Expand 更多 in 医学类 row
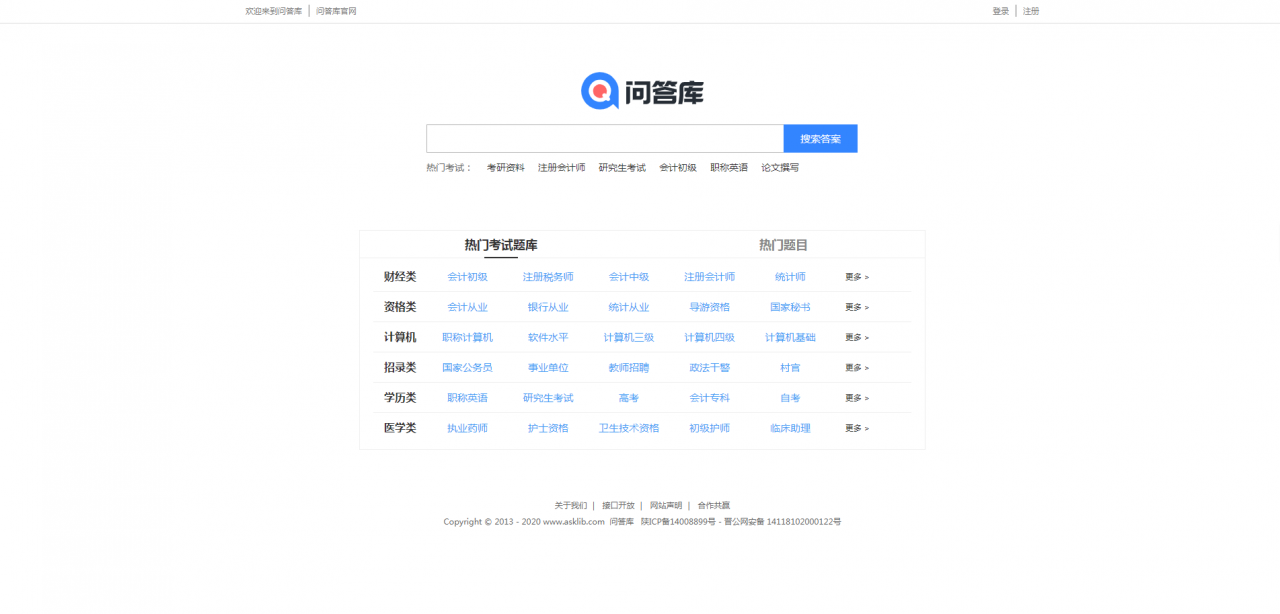Screen dimensions: 1280x614 [x=857, y=428]
